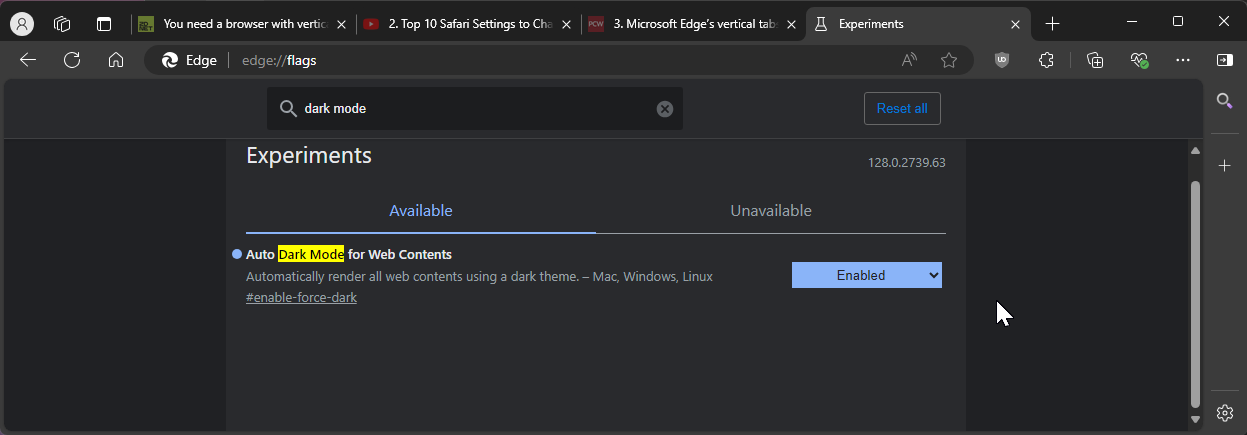The height and width of the screenshot is (435, 1247).
Task: Open the profile avatar menu
Action: tap(21, 24)
